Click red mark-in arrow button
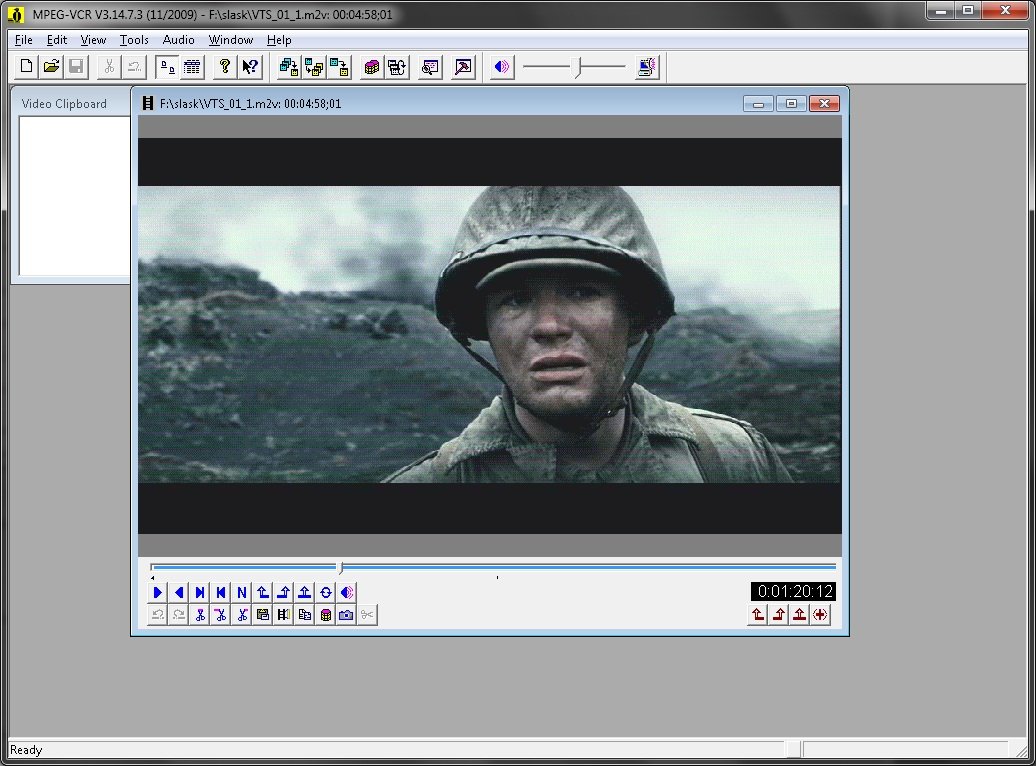The image size is (1036, 766). click(758, 615)
